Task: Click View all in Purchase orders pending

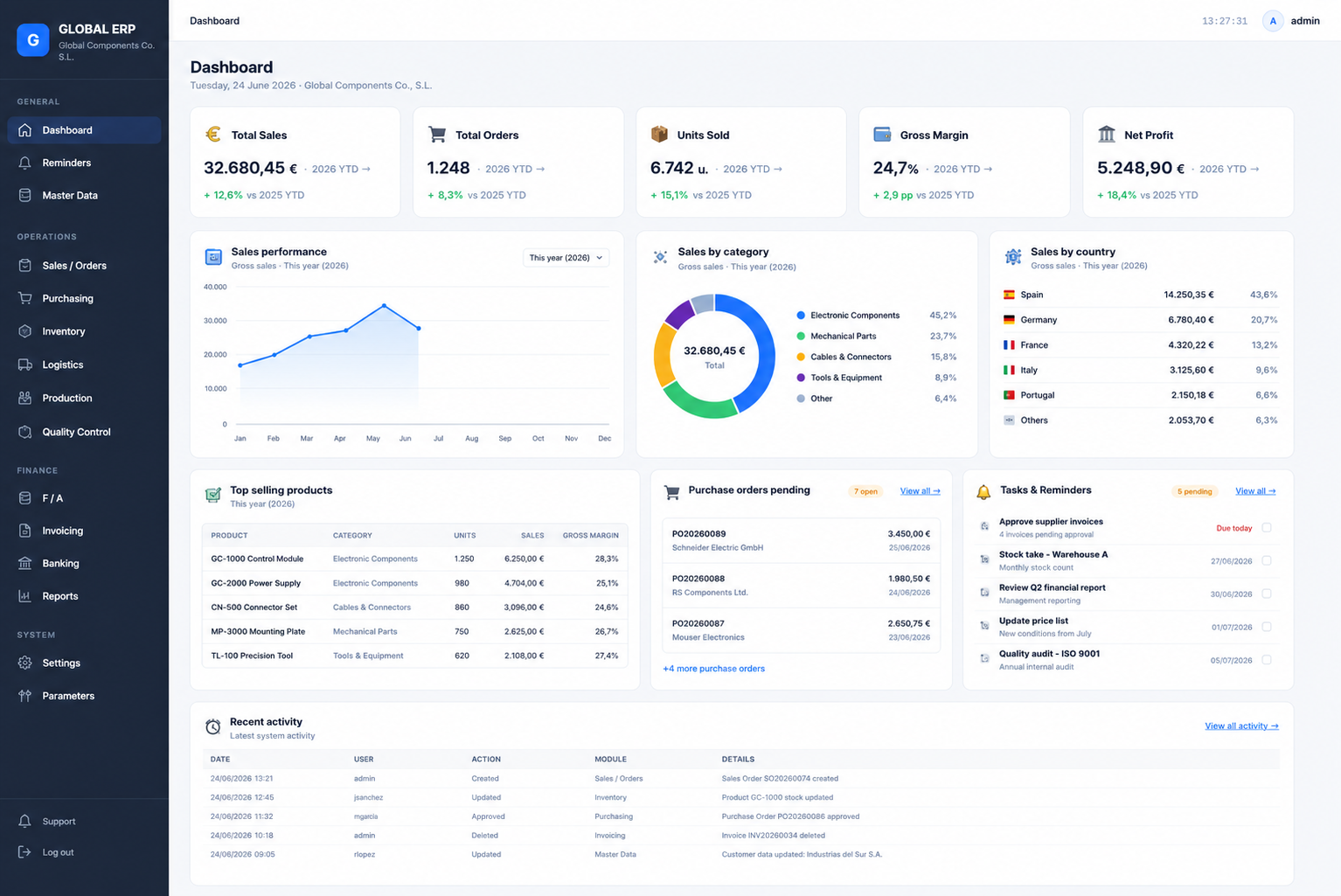Action: pos(921,491)
